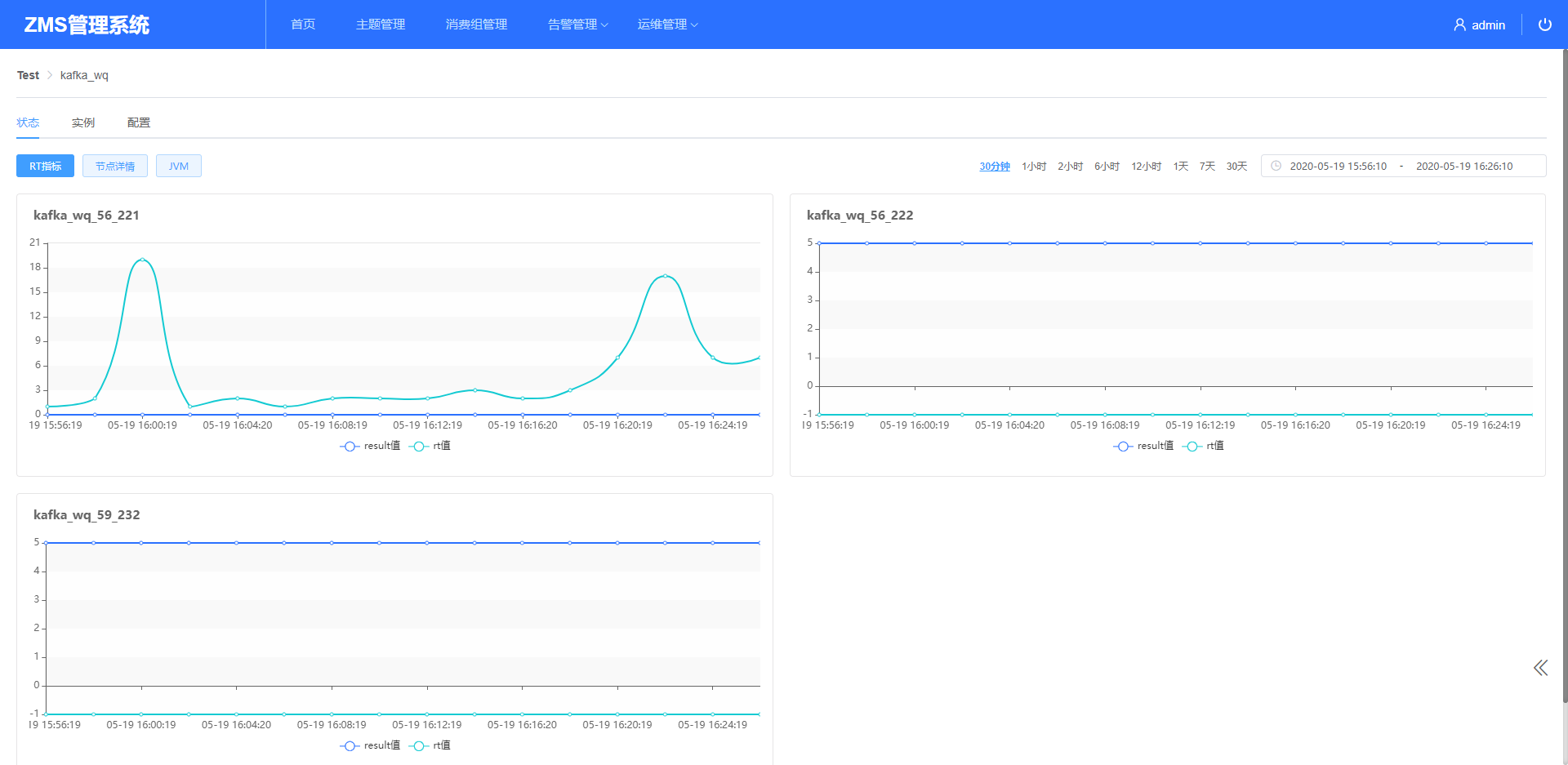
Task: Select the RT指标 button
Action: point(45,166)
